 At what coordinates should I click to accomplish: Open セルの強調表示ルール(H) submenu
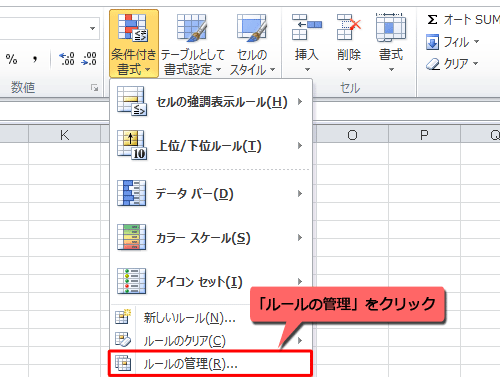[x=211, y=101]
